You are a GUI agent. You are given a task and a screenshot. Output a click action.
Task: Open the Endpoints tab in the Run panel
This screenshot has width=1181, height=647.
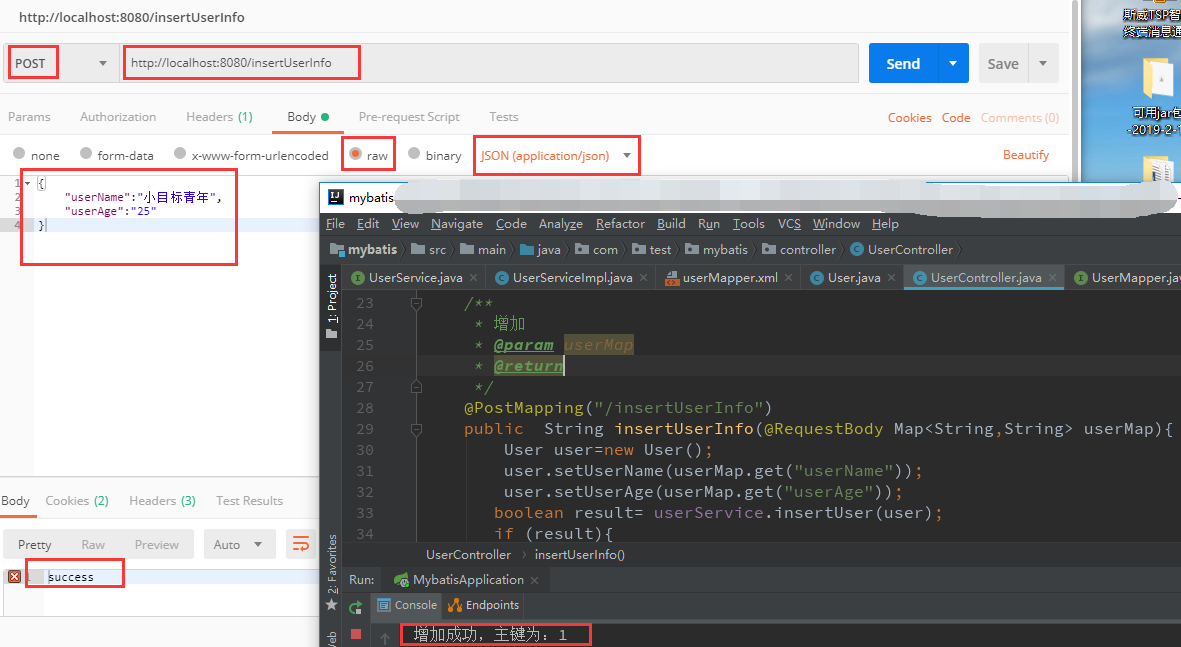pyautogui.click(x=483, y=605)
